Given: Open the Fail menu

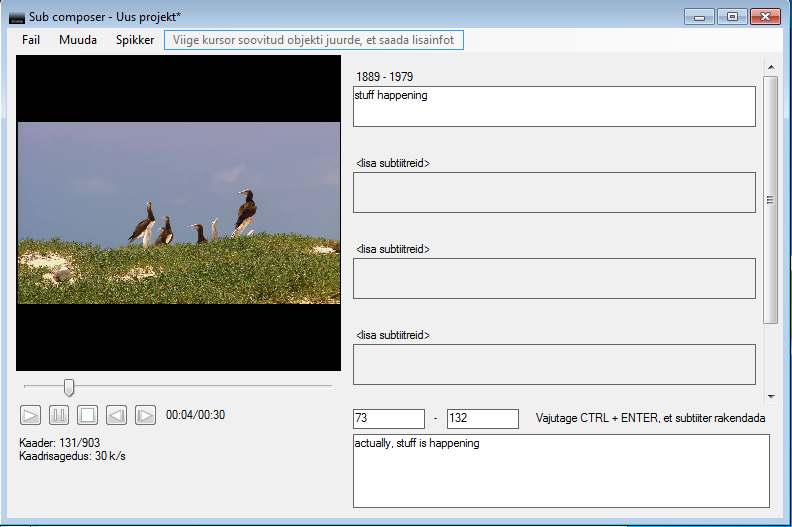Looking at the screenshot, I should point(31,40).
